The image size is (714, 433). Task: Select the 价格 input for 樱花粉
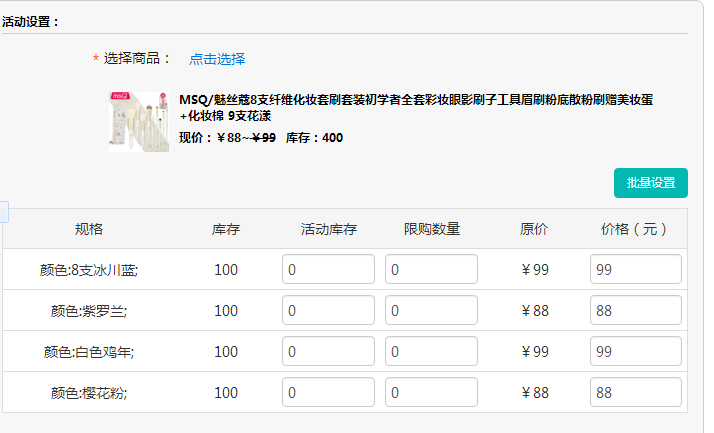[635, 393]
